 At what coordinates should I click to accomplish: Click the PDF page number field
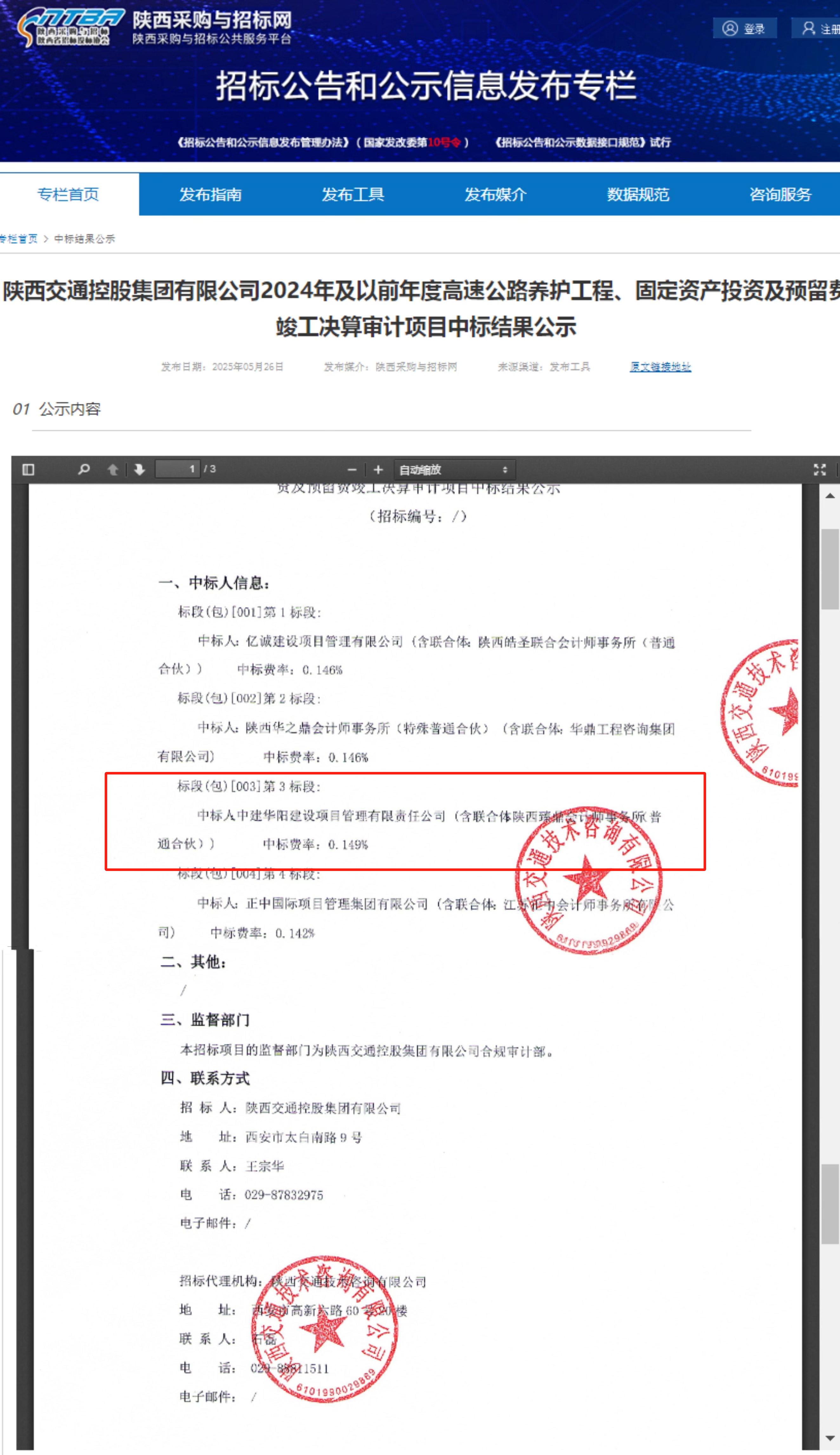coord(178,469)
